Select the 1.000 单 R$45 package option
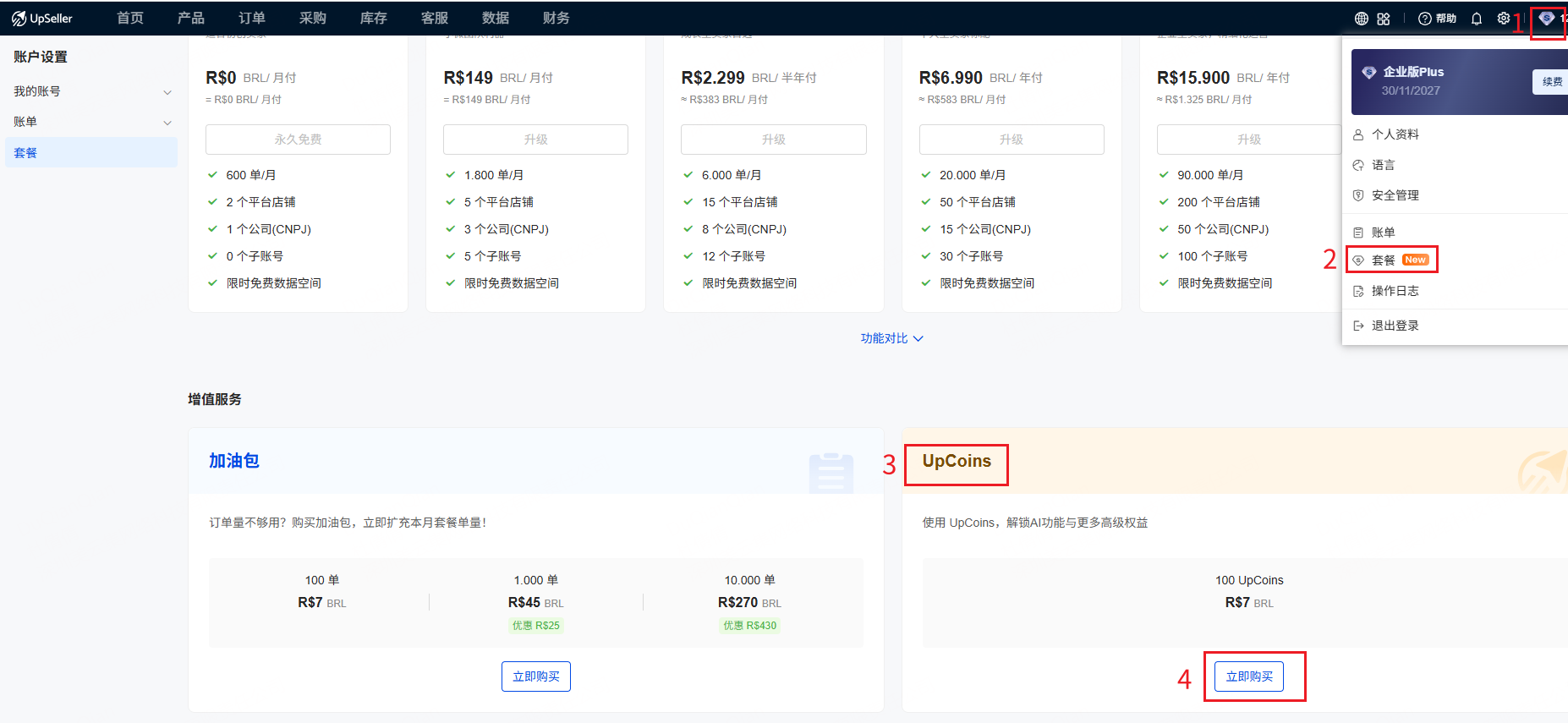1568x723 pixels. (535, 602)
